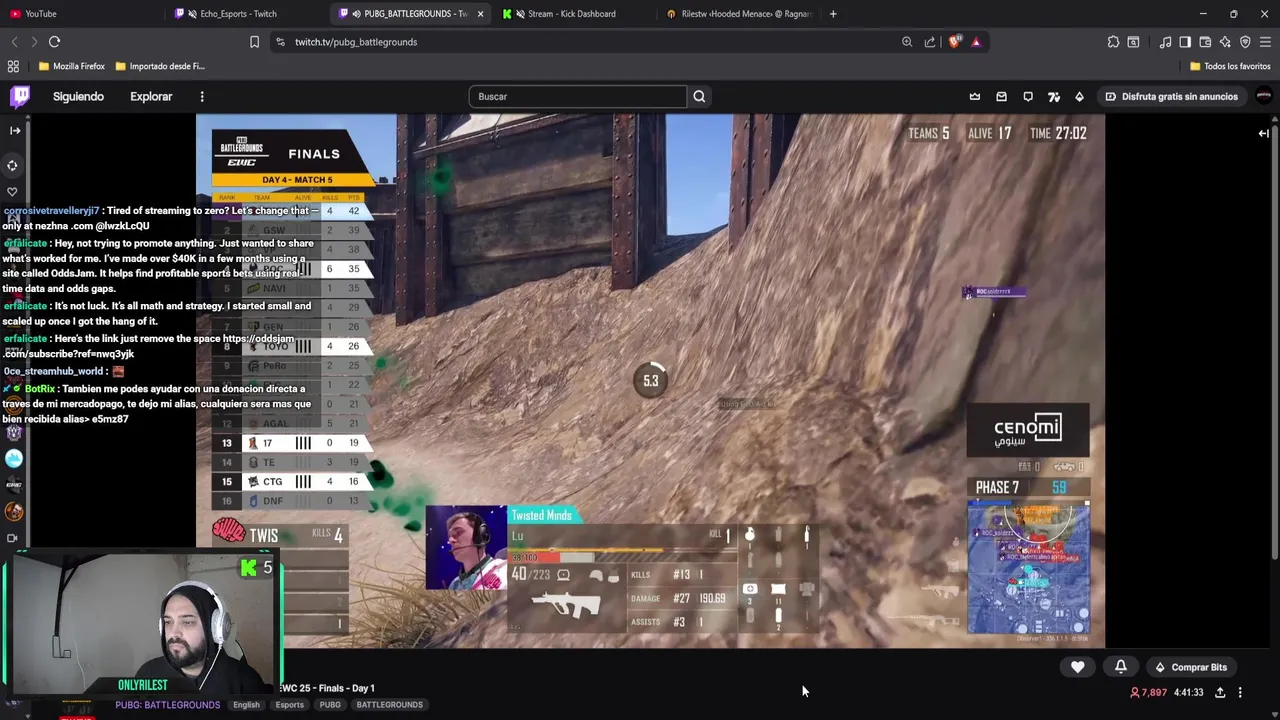Open the Siguiendo tab
1280x720 pixels.
[x=78, y=96]
